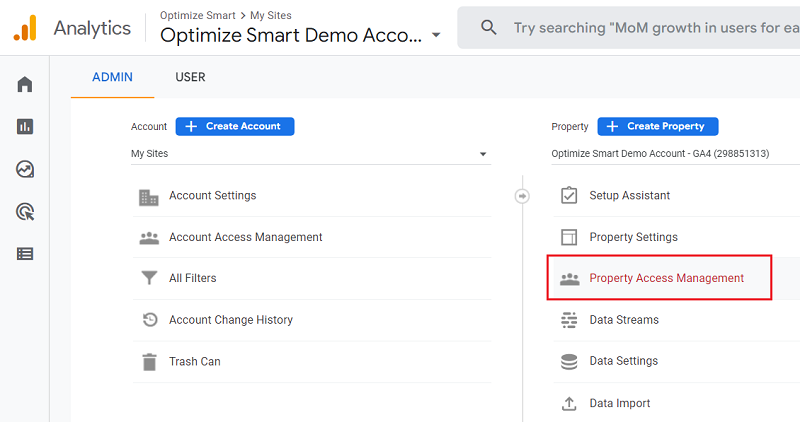Image resolution: width=800 pixels, height=422 pixels.
Task: Click the Create Property button
Action: click(x=658, y=127)
